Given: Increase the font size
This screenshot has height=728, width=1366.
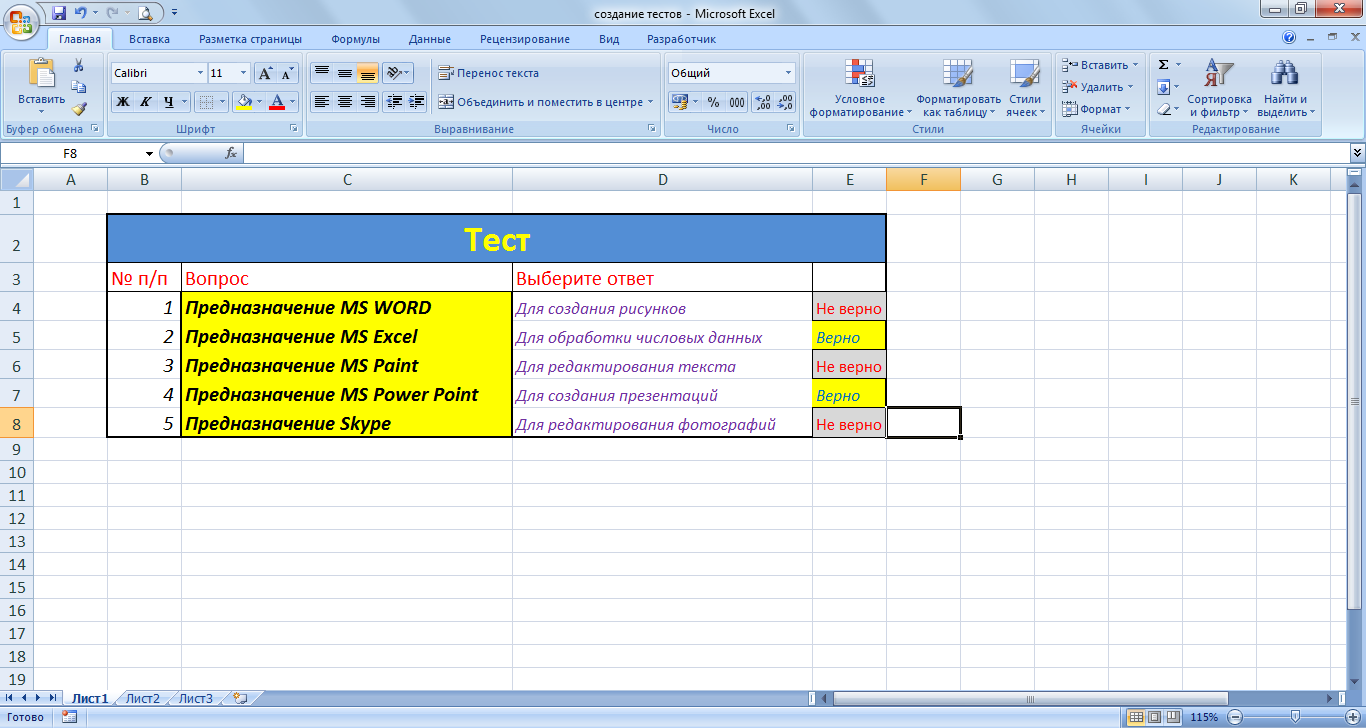Looking at the screenshot, I should pyautogui.click(x=265, y=73).
